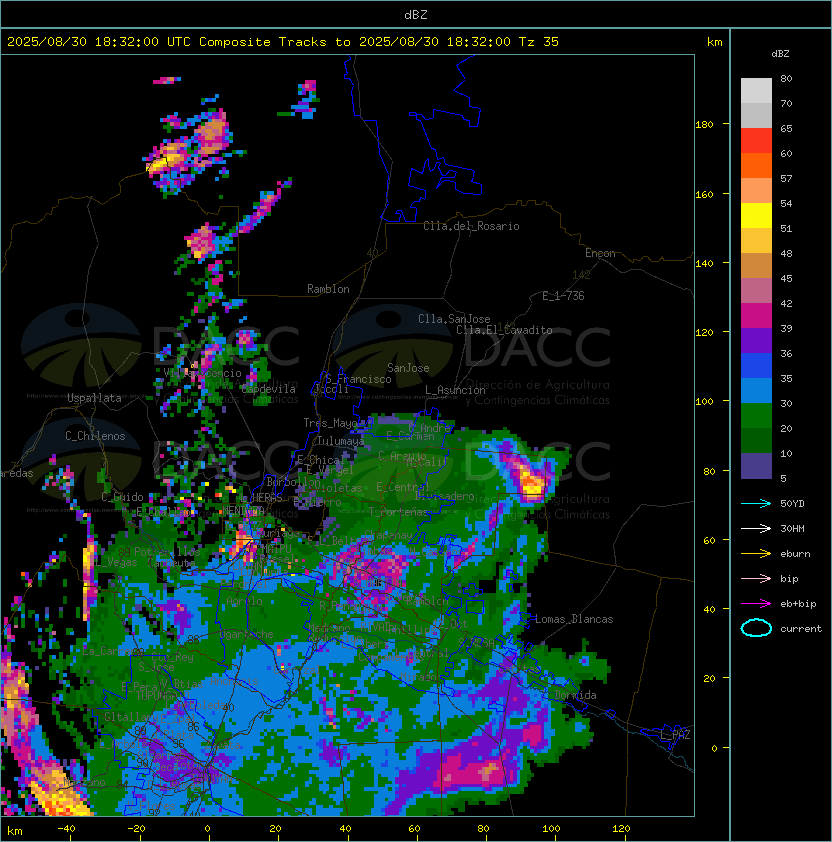Click the 'Capdevila' map label
Image resolution: width=832 pixels, height=842 pixels.
point(268,389)
